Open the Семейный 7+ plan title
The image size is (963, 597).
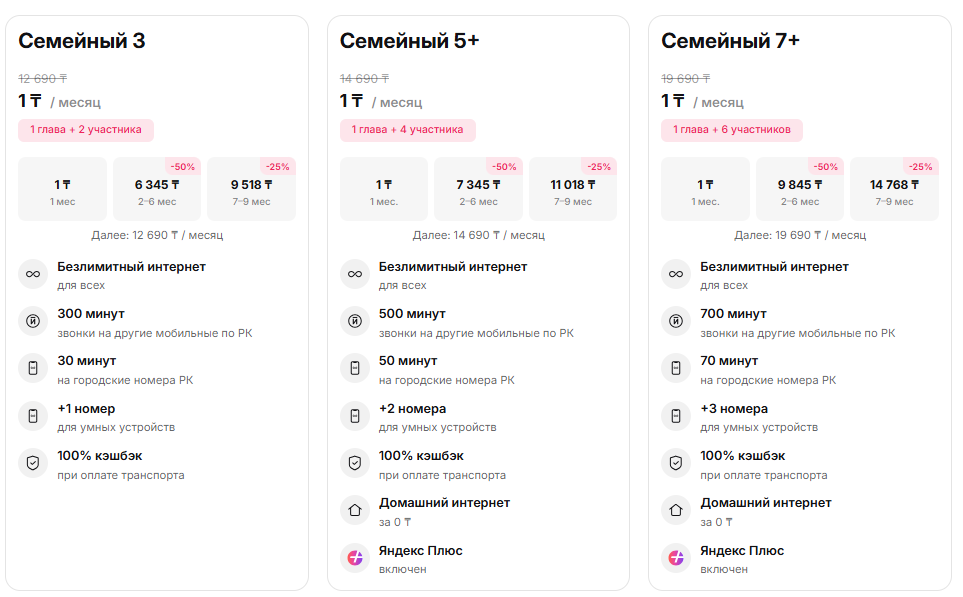pos(730,41)
